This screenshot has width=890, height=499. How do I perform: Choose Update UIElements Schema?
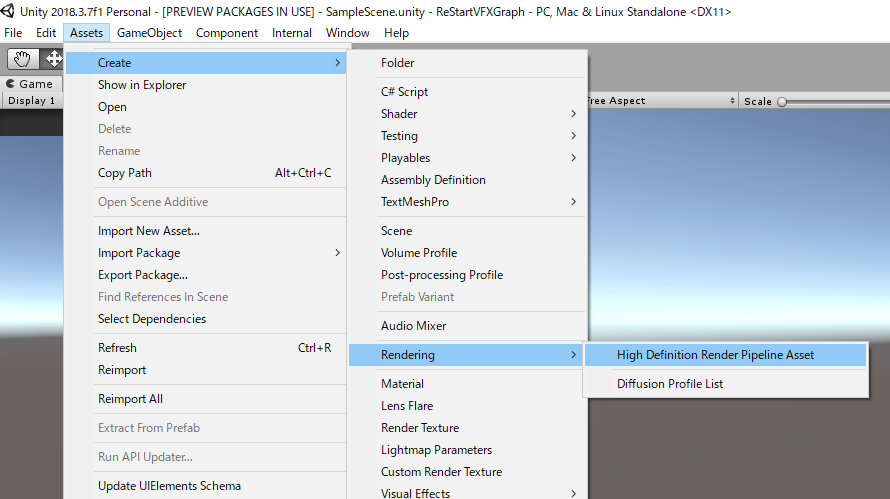pyautogui.click(x=206, y=485)
